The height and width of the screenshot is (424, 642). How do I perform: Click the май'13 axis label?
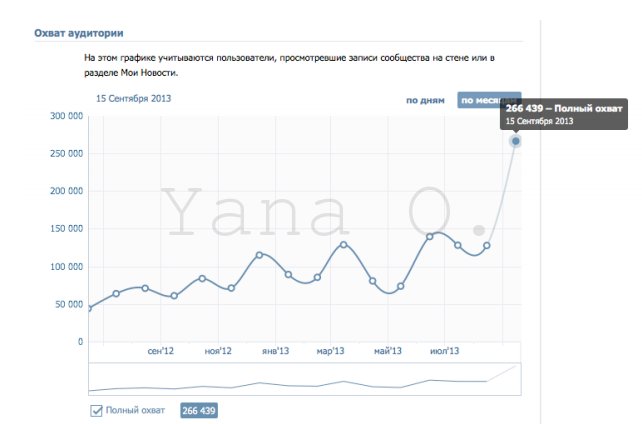point(387,352)
